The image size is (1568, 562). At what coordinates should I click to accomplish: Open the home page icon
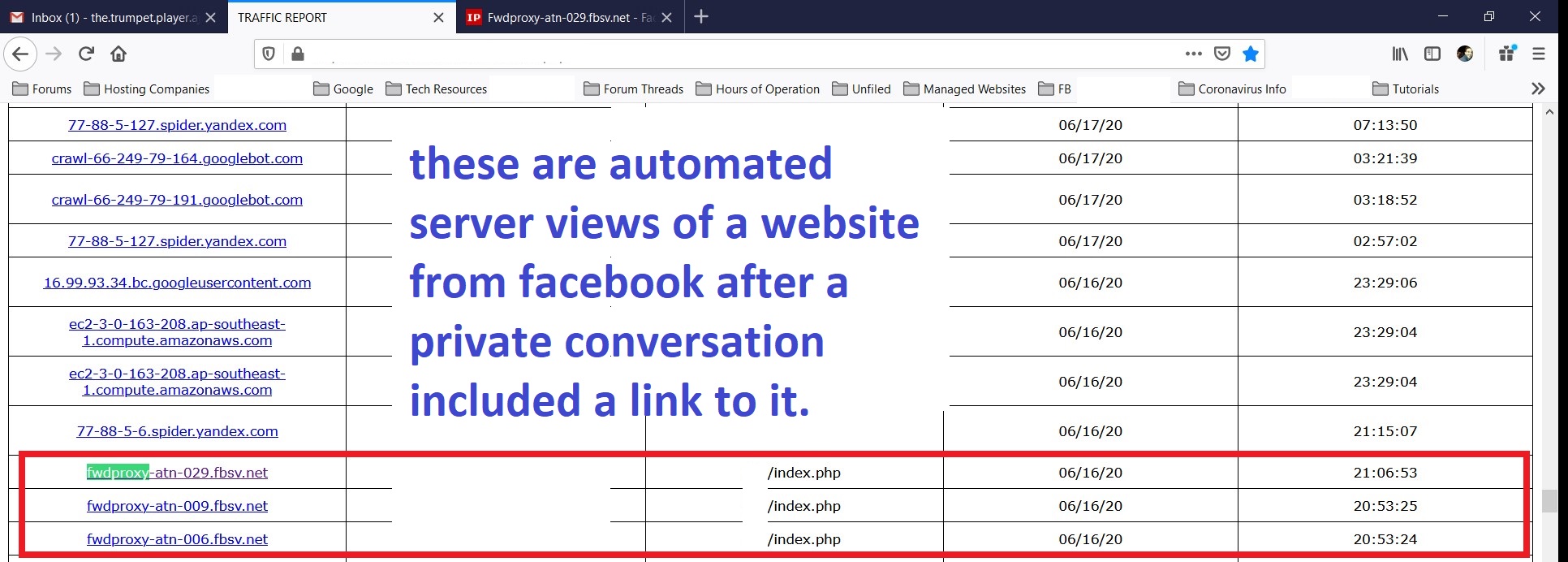(x=118, y=54)
